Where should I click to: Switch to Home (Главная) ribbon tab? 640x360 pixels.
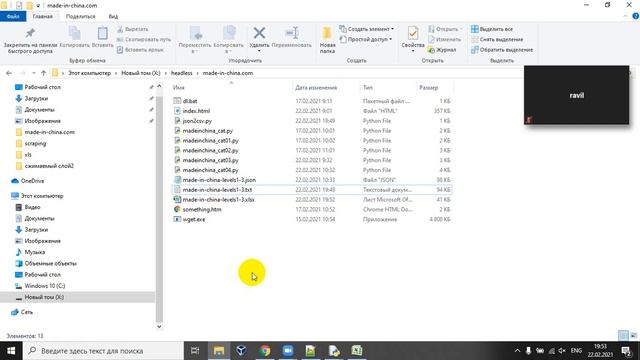42,16
